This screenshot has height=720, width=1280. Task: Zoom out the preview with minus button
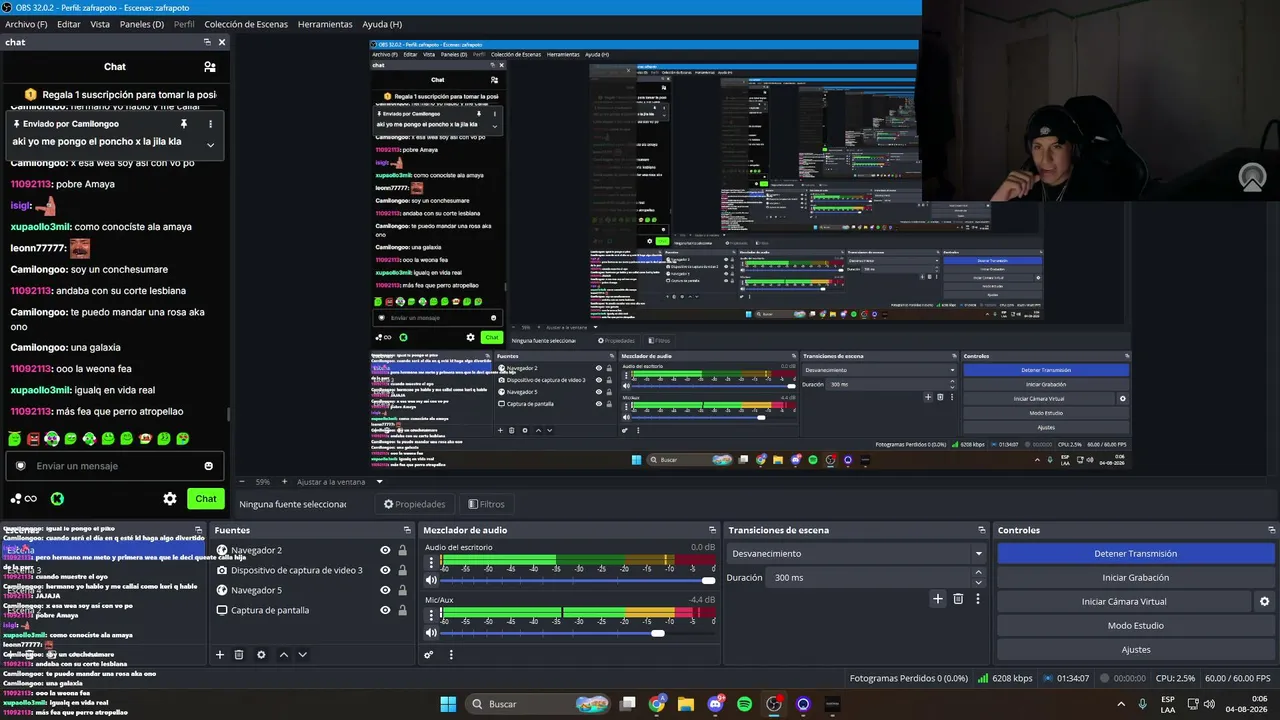pyautogui.click(x=241, y=482)
